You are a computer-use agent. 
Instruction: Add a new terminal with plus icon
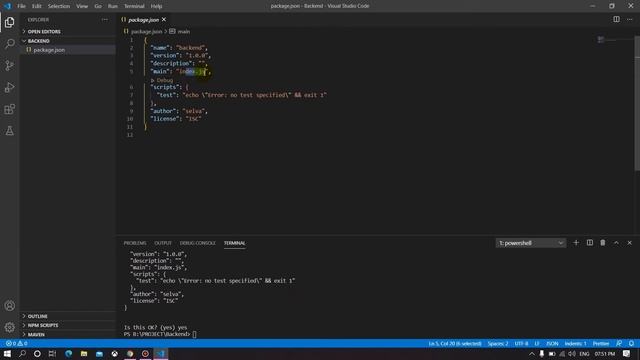coord(576,243)
